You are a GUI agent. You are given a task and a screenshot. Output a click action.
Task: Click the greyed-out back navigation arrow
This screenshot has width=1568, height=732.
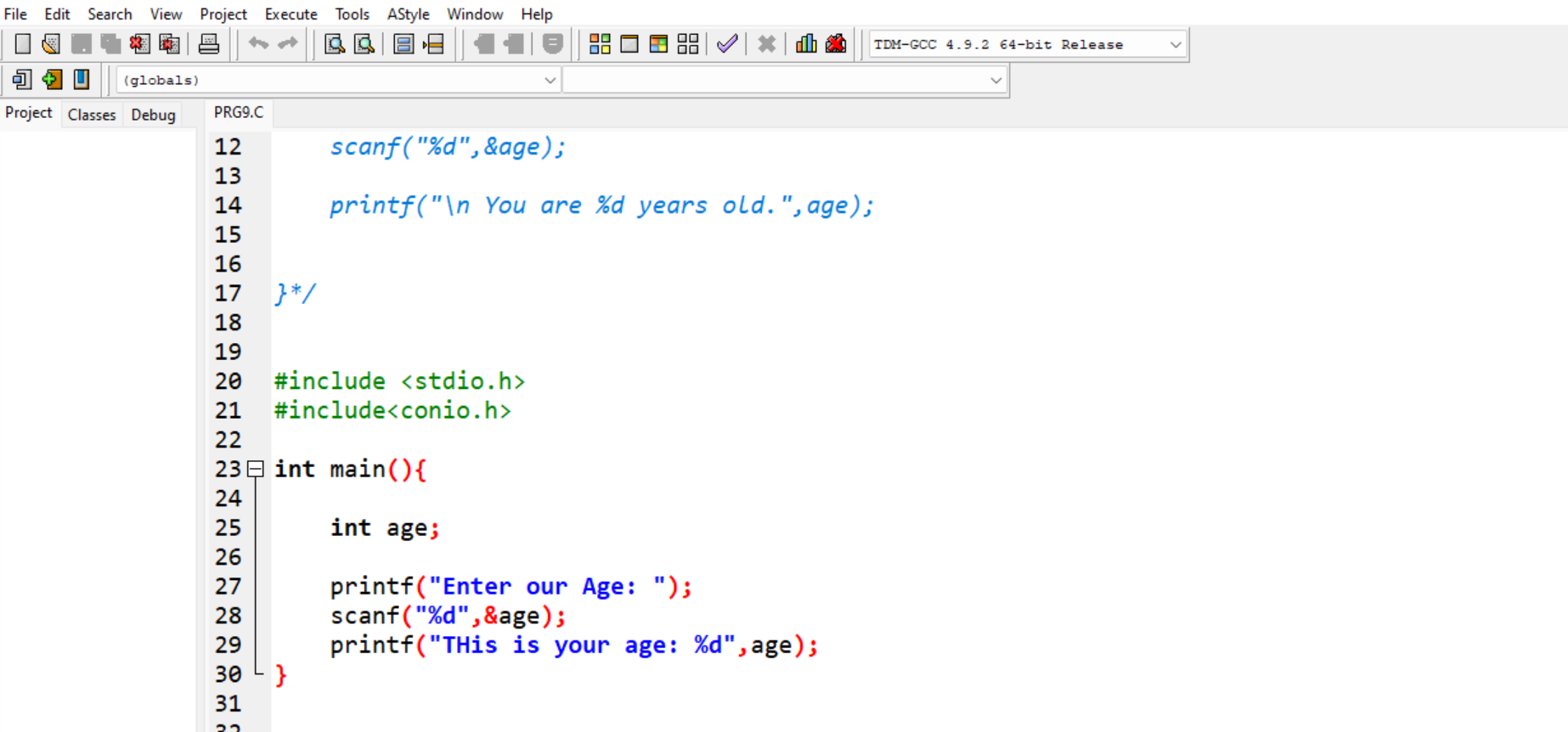tap(484, 44)
